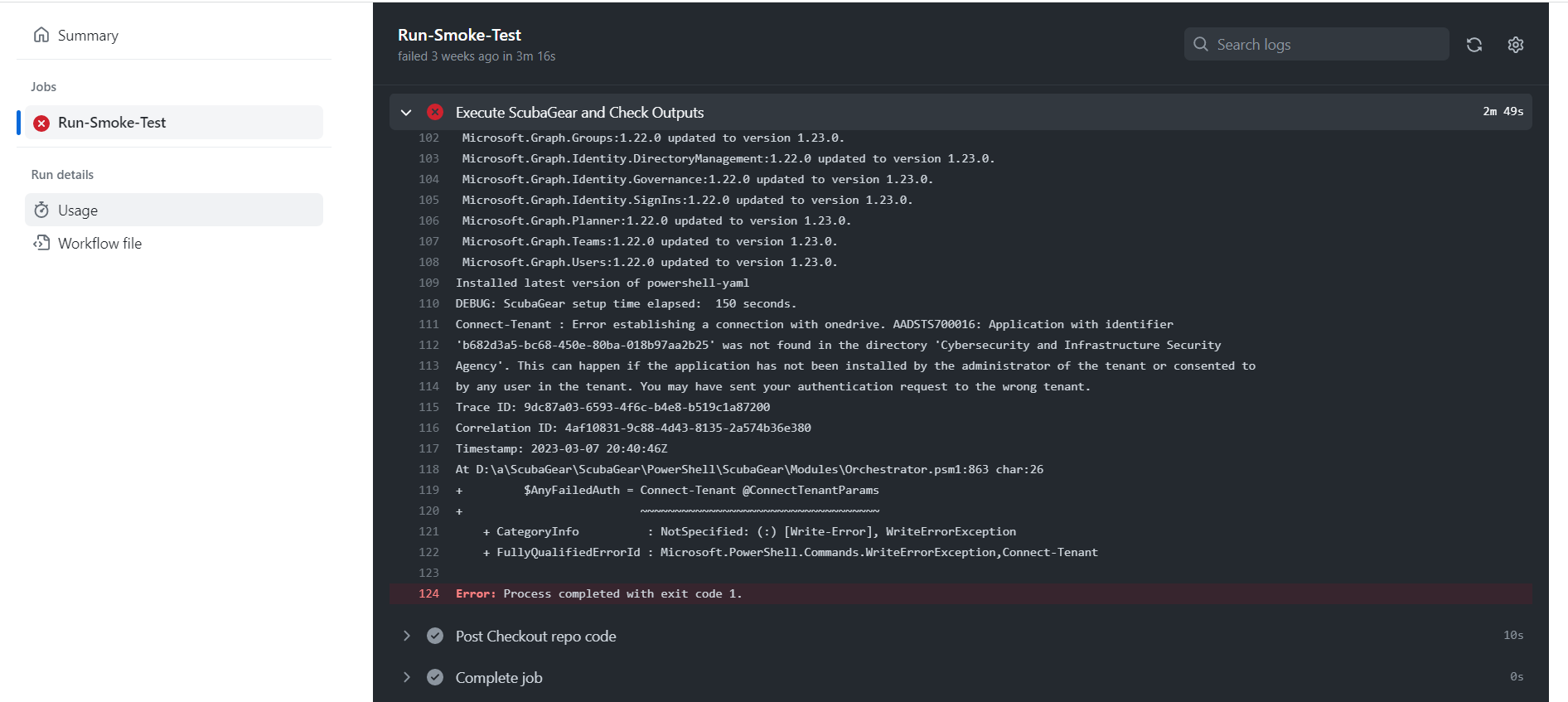
Task: Click the Summary home icon
Action: coord(41,35)
